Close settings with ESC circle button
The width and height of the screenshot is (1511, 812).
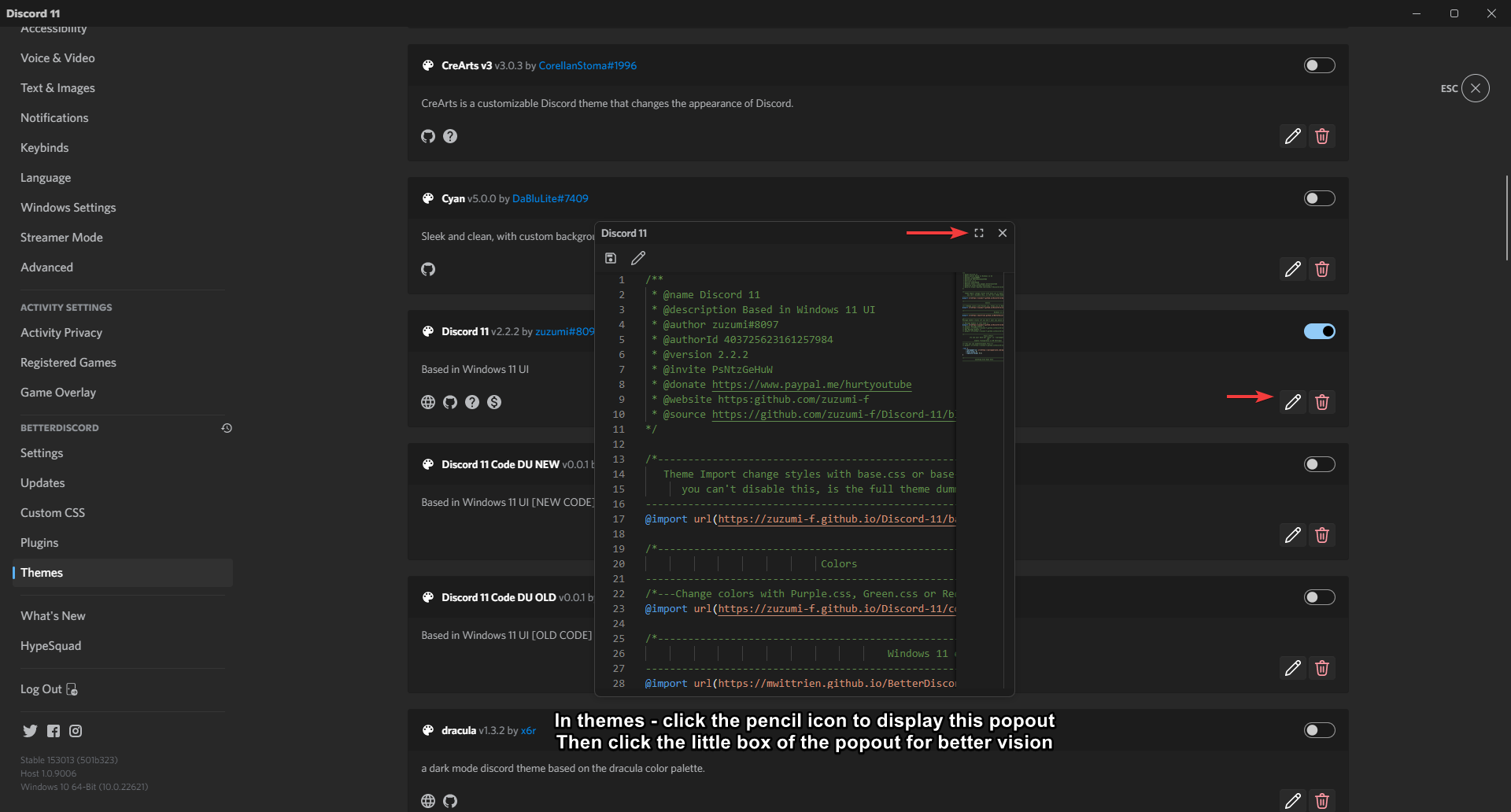1476,88
